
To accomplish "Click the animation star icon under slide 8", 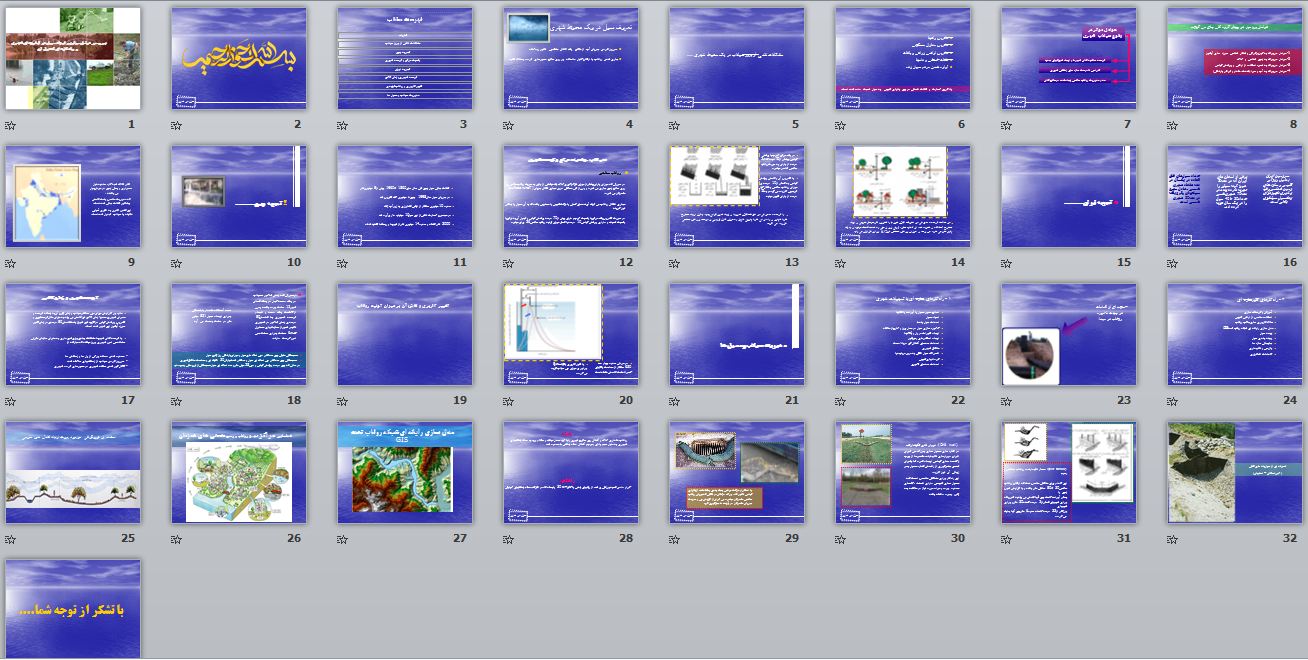I will tap(1172, 126).
